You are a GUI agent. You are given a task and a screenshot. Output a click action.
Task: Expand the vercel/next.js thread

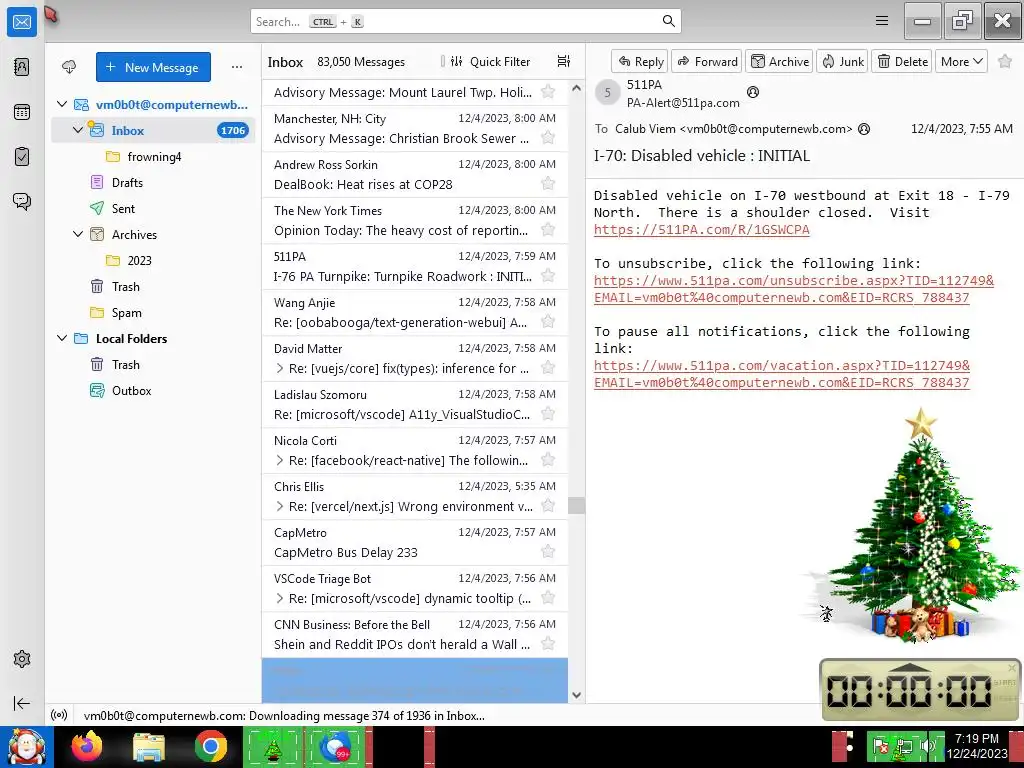pos(280,506)
